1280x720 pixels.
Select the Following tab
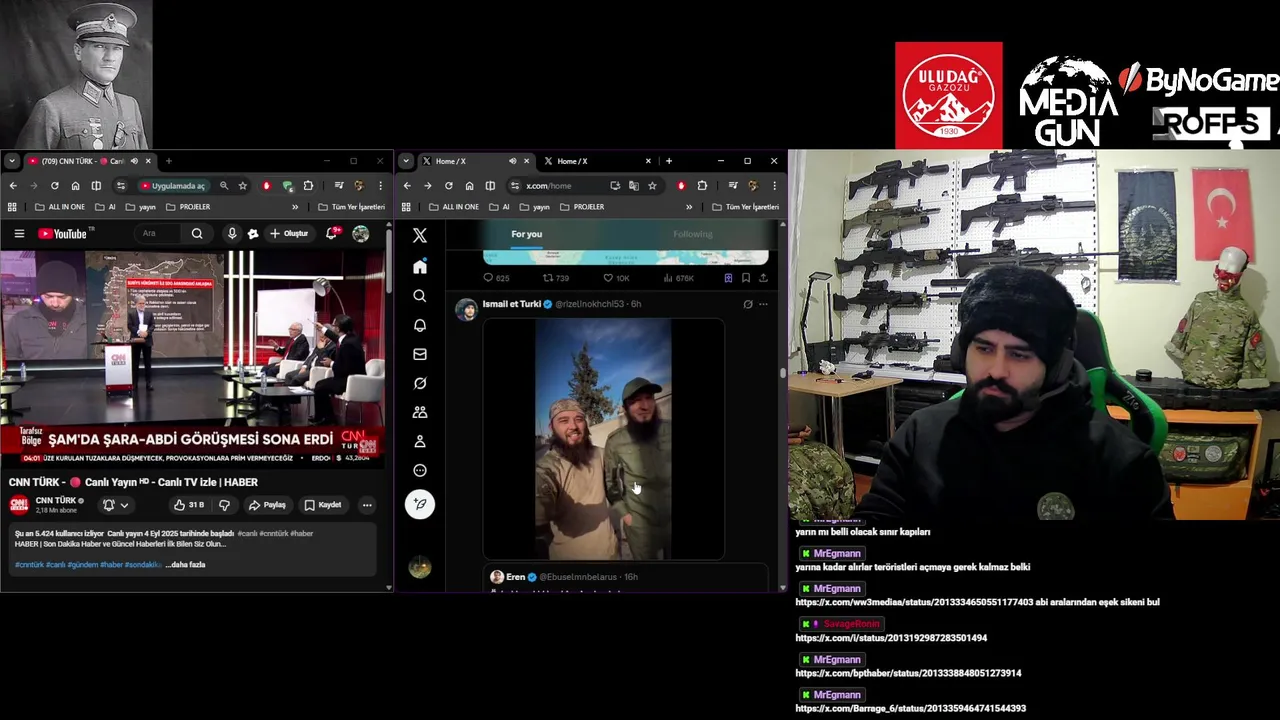[x=692, y=234]
